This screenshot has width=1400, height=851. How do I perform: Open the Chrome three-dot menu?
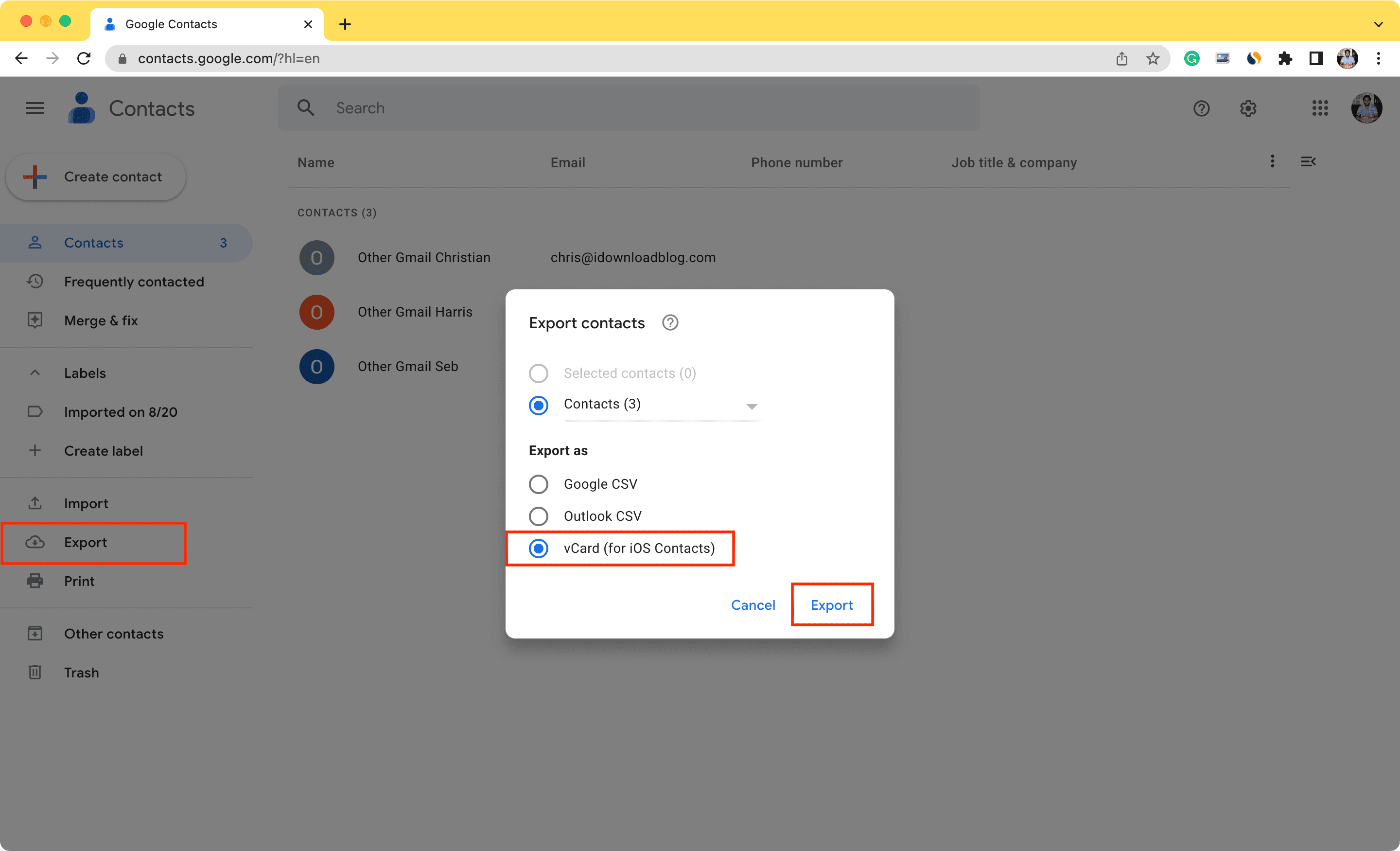point(1379,58)
